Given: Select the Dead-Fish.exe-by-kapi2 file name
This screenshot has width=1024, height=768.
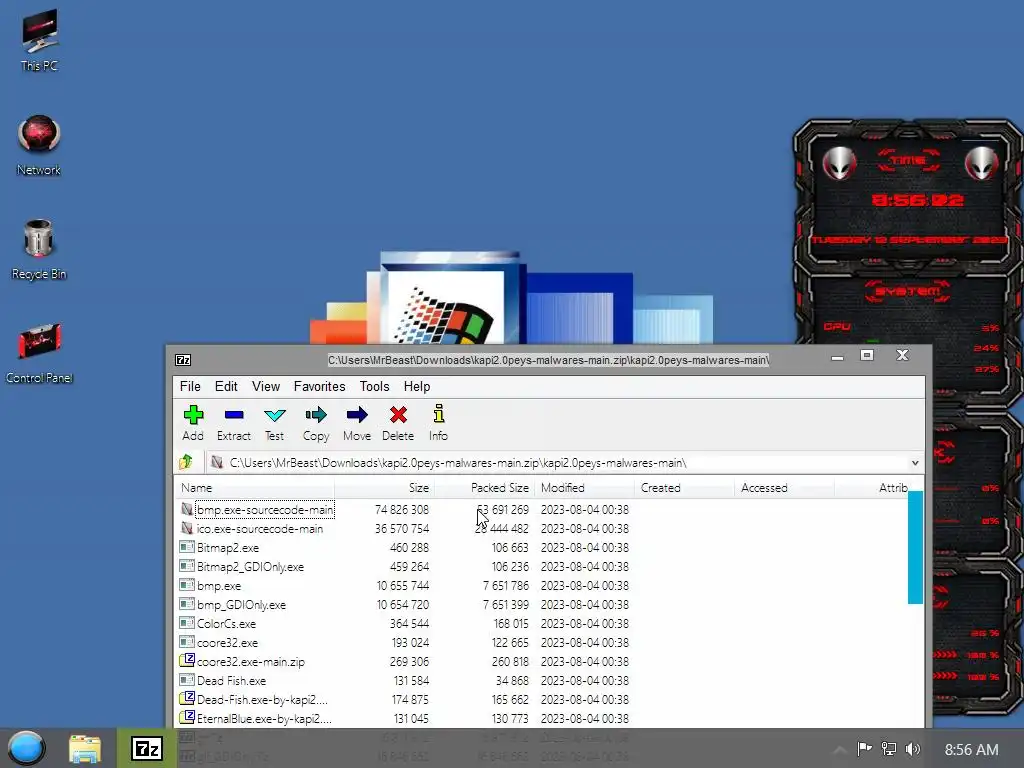Looking at the screenshot, I should (262, 699).
